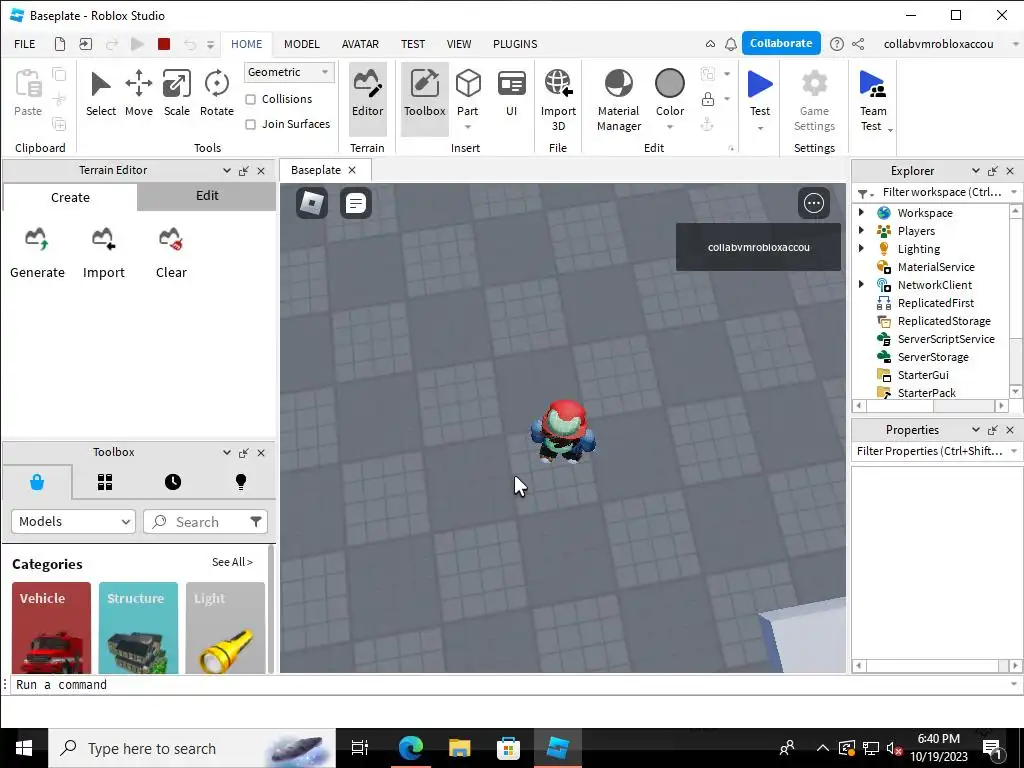Open the Part dropdown arrow
Screen dimensions: 1024x768
(468, 127)
